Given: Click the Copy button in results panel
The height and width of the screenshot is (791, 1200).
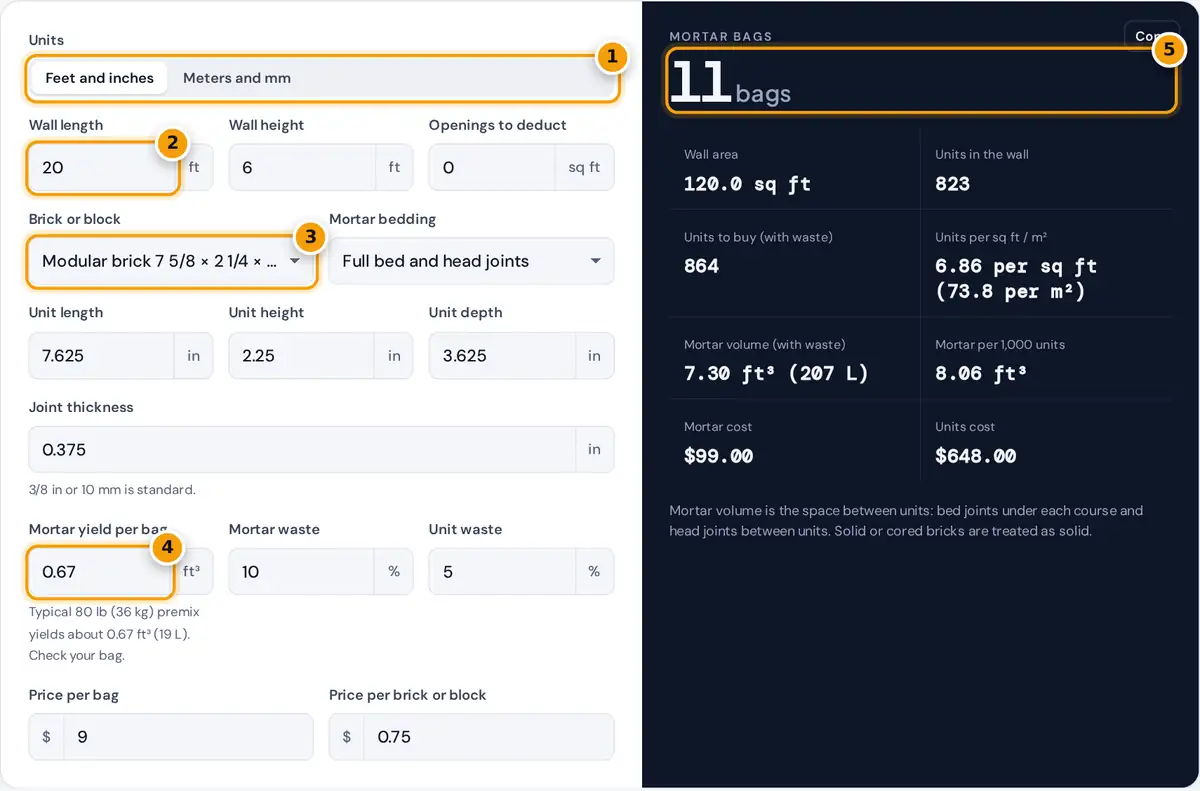Looking at the screenshot, I should (x=1150, y=36).
